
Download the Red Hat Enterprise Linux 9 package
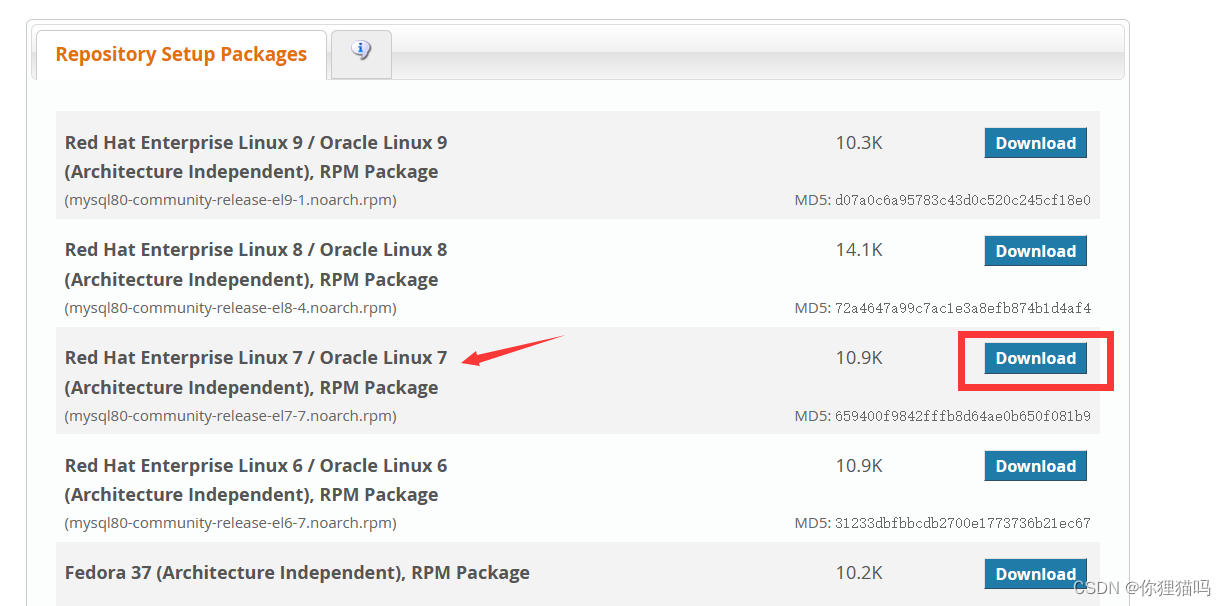(x=1035, y=143)
